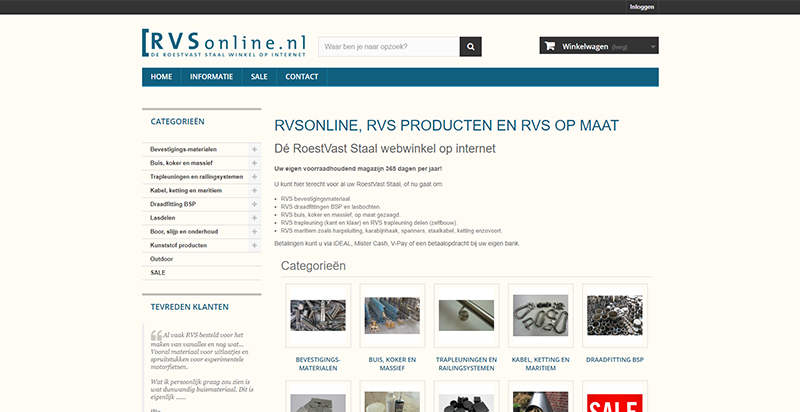Viewport: 800px width, 412px height.
Task: Open Draadfitting BSP sidebar link
Action: [x=173, y=204]
